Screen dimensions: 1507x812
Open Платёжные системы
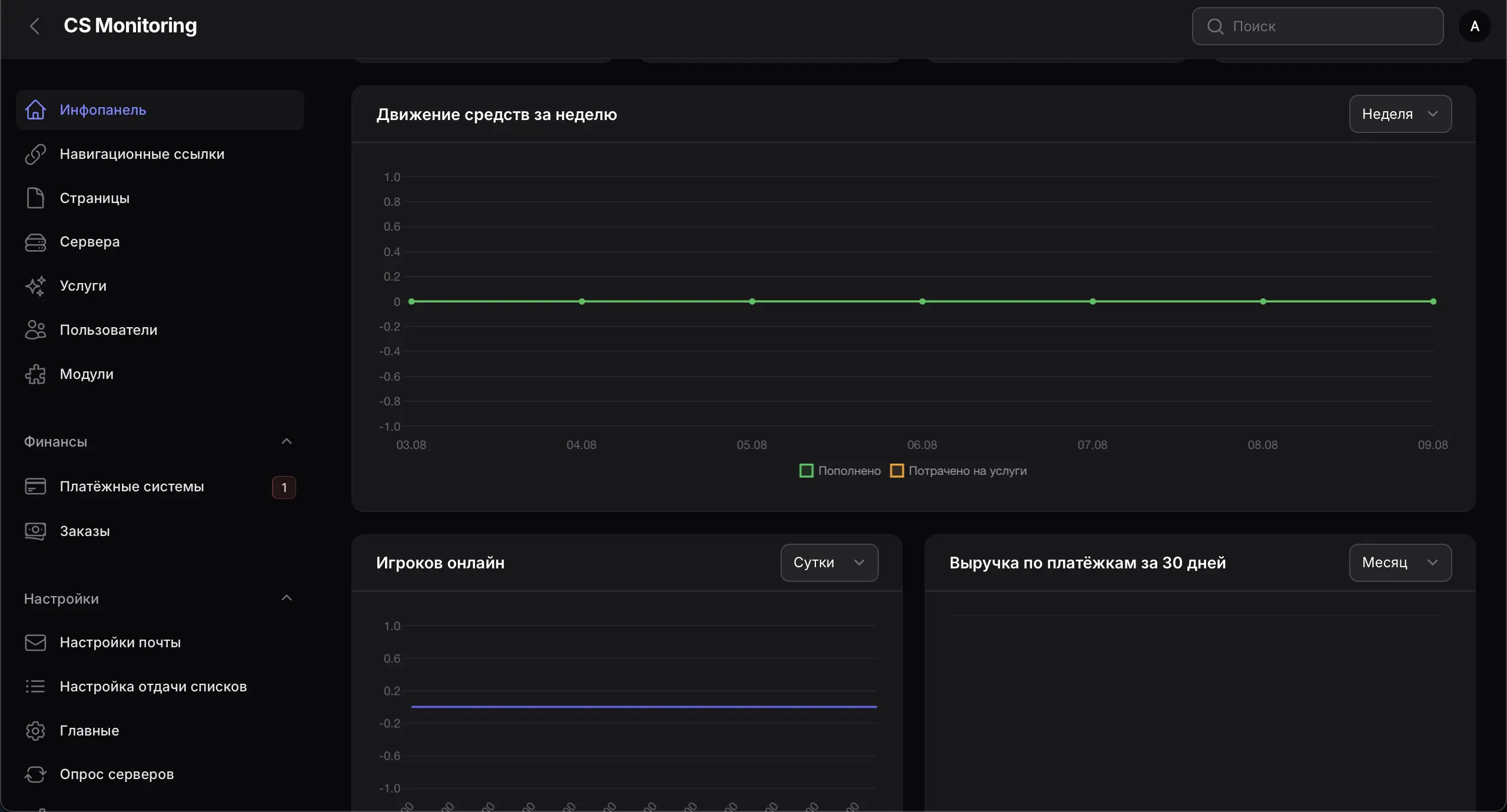[160, 487]
